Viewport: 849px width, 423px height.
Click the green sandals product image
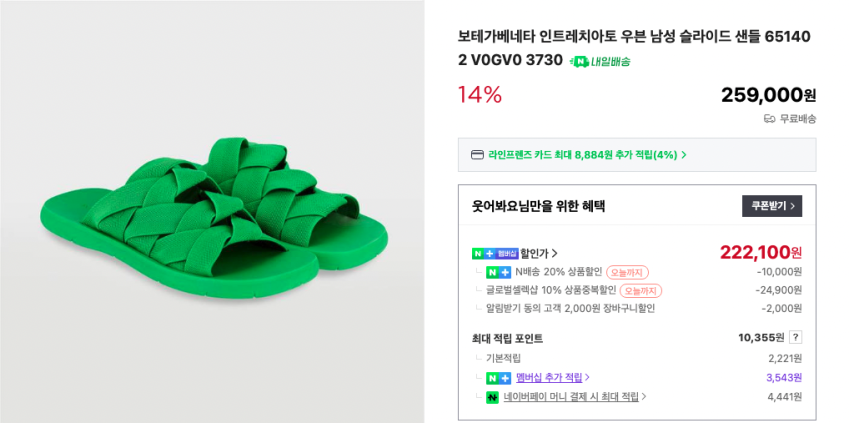212,212
